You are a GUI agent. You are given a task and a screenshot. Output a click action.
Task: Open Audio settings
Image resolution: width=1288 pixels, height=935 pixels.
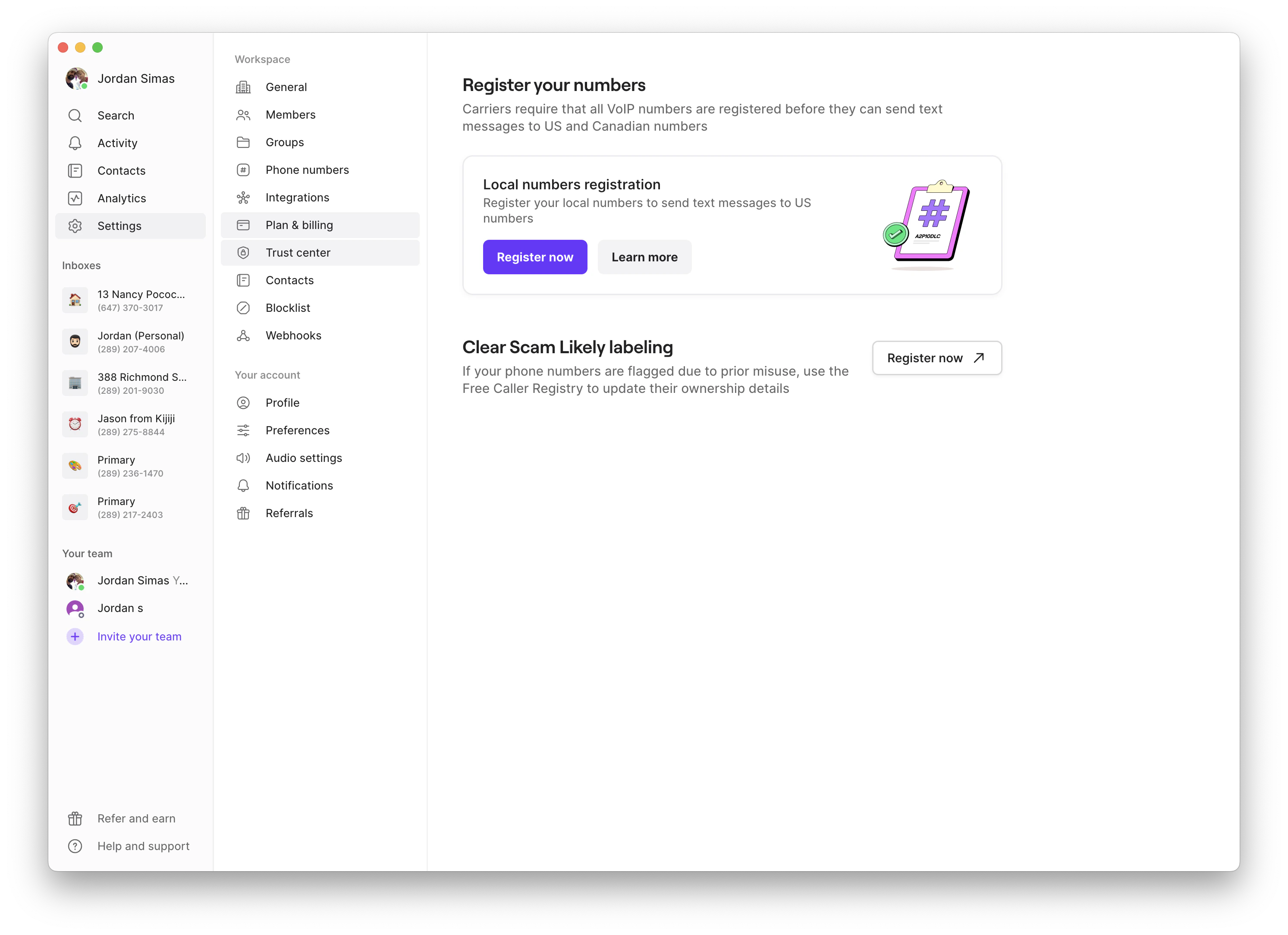pyautogui.click(x=303, y=458)
